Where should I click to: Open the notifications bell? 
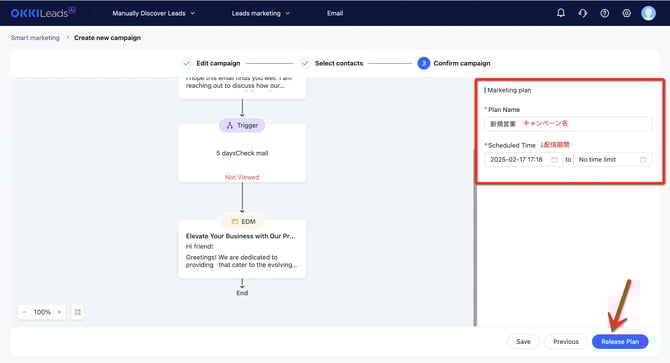561,13
